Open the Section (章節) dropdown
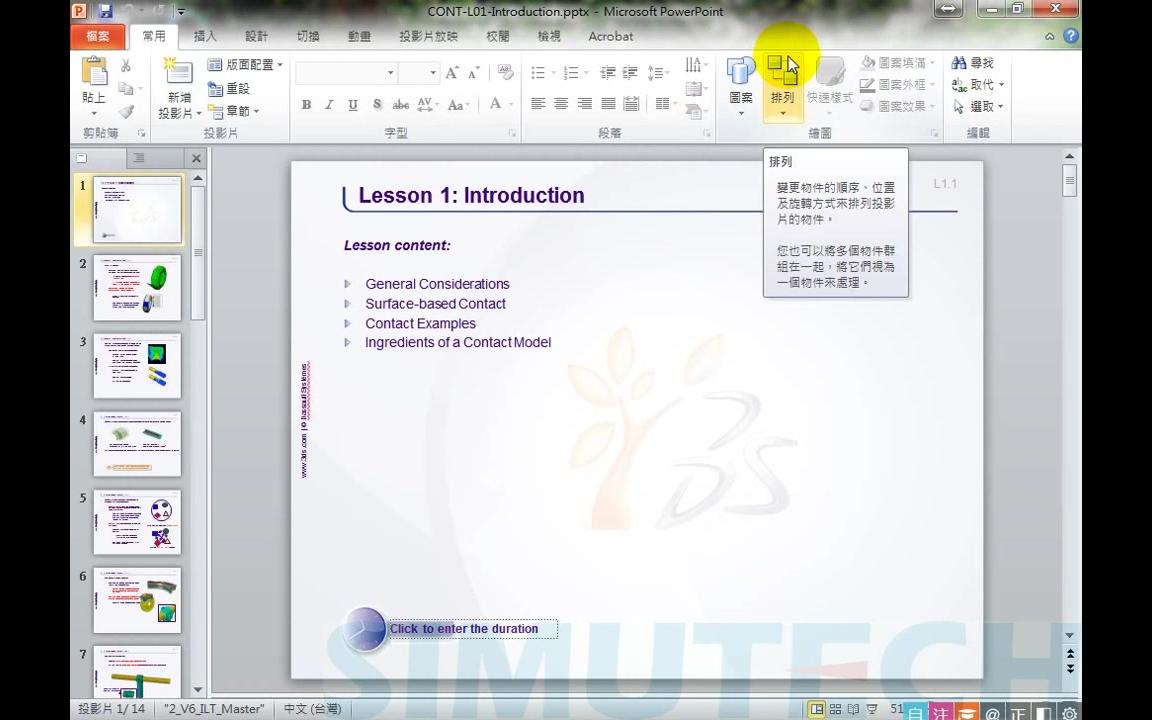 point(233,111)
